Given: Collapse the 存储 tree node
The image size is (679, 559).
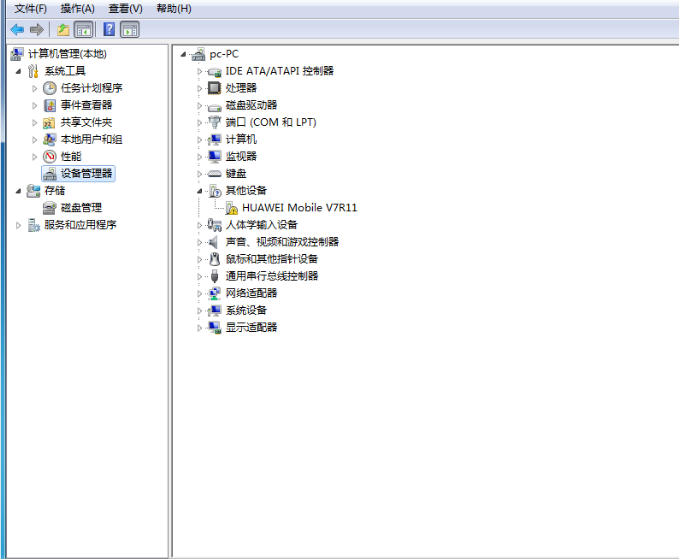Looking at the screenshot, I should pos(18,191).
